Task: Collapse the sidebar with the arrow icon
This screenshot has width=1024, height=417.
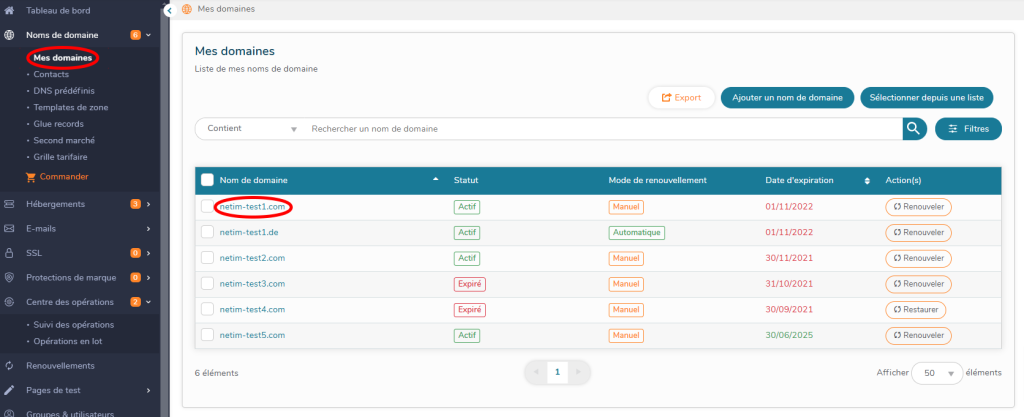Action: pos(168,10)
